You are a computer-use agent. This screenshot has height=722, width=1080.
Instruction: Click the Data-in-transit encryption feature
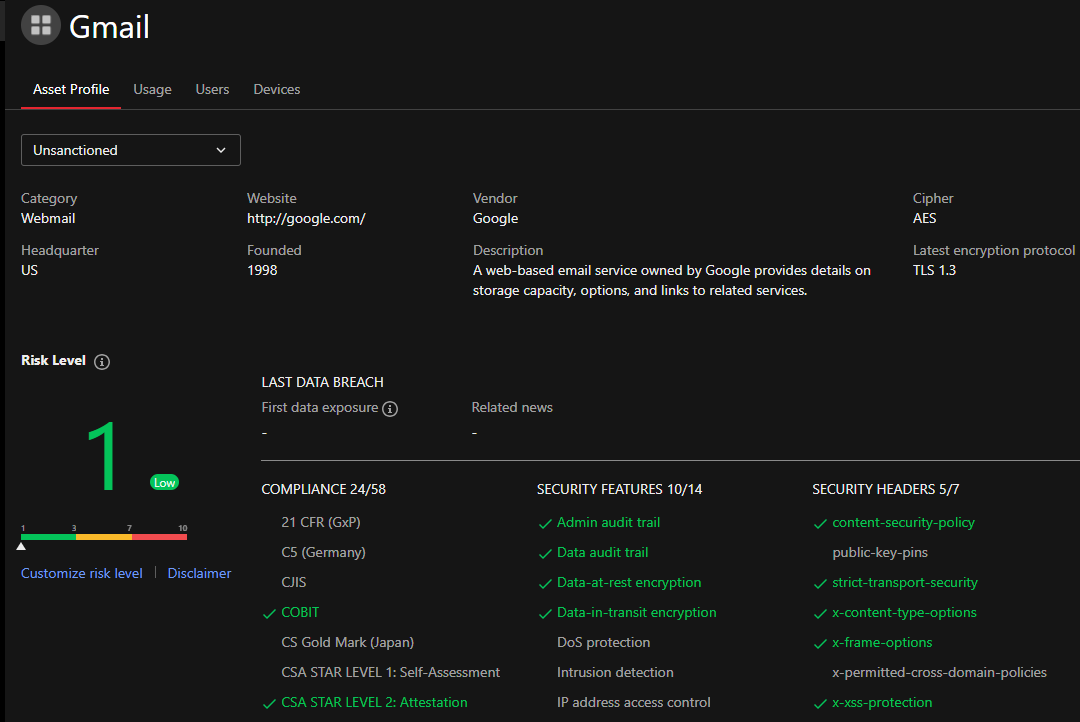636,612
